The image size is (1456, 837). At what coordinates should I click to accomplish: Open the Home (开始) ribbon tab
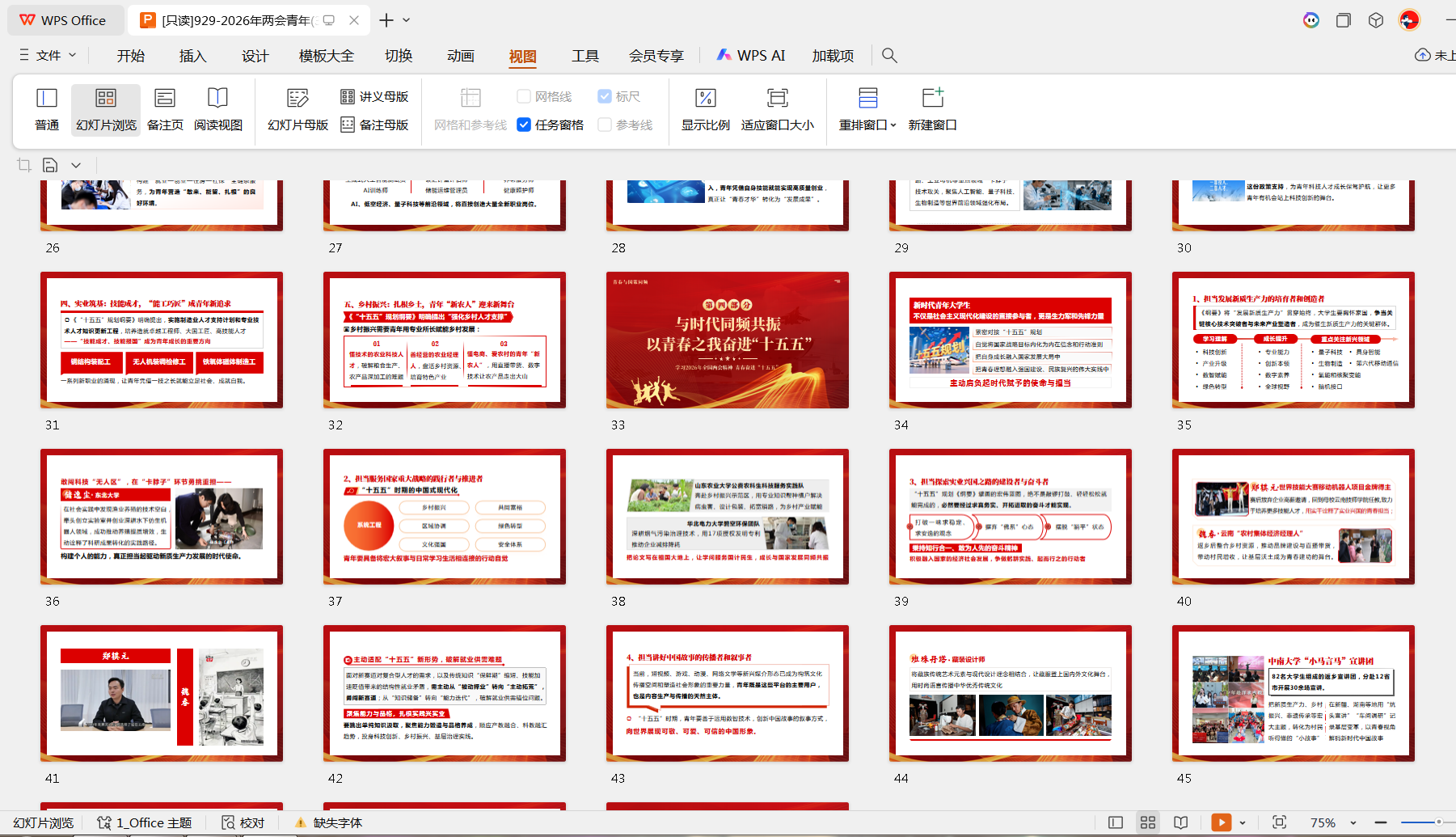(131, 55)
